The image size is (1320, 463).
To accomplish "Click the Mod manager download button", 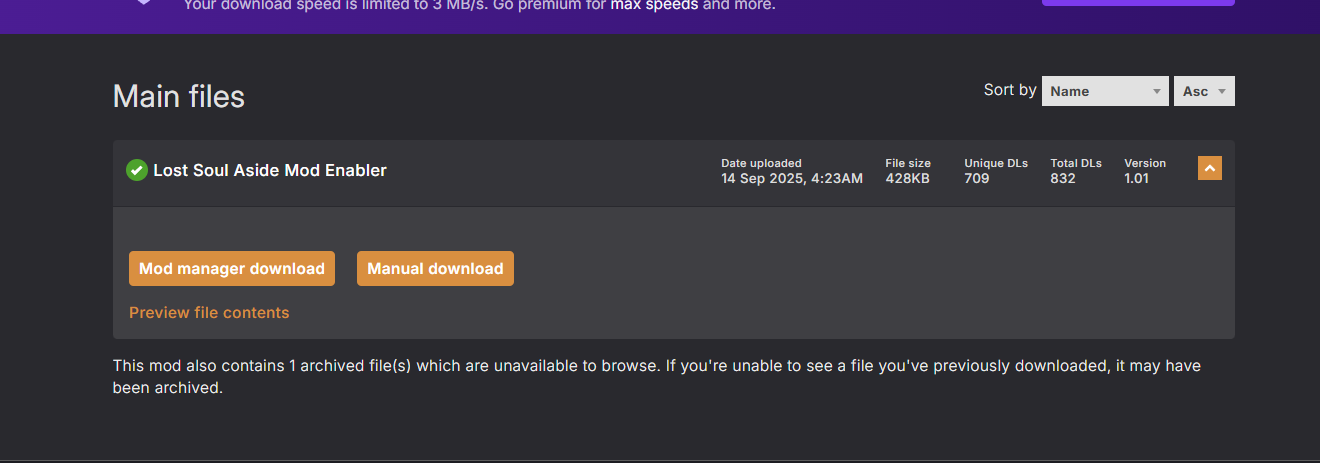I will (232, 268).
